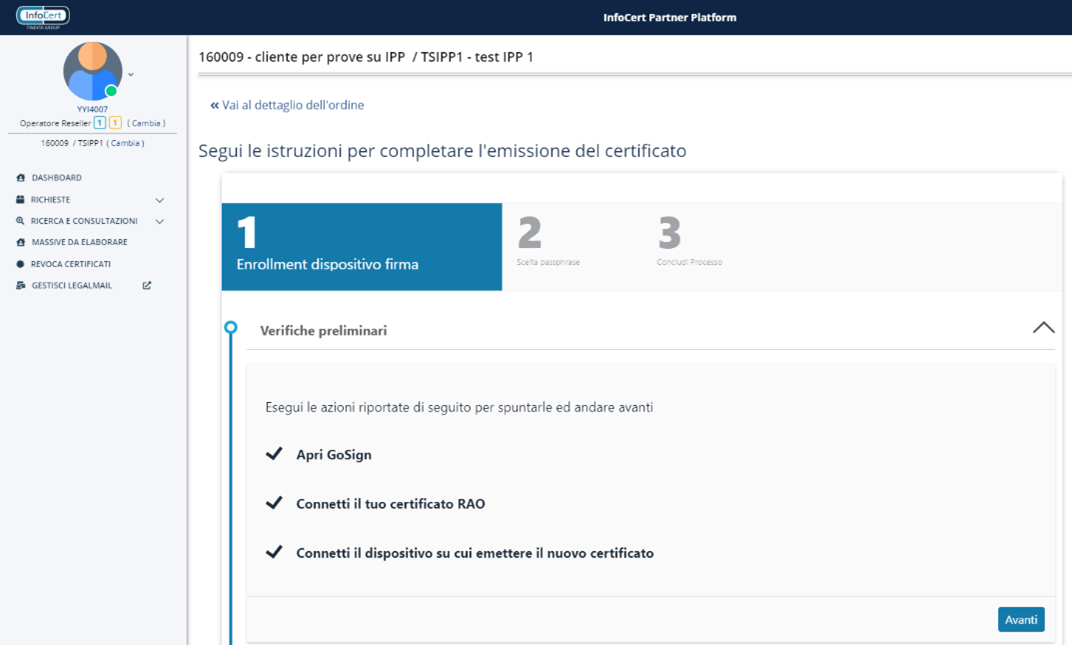Open the RICHIESTE menu item
1072x645 pixels.
point(51,200)
